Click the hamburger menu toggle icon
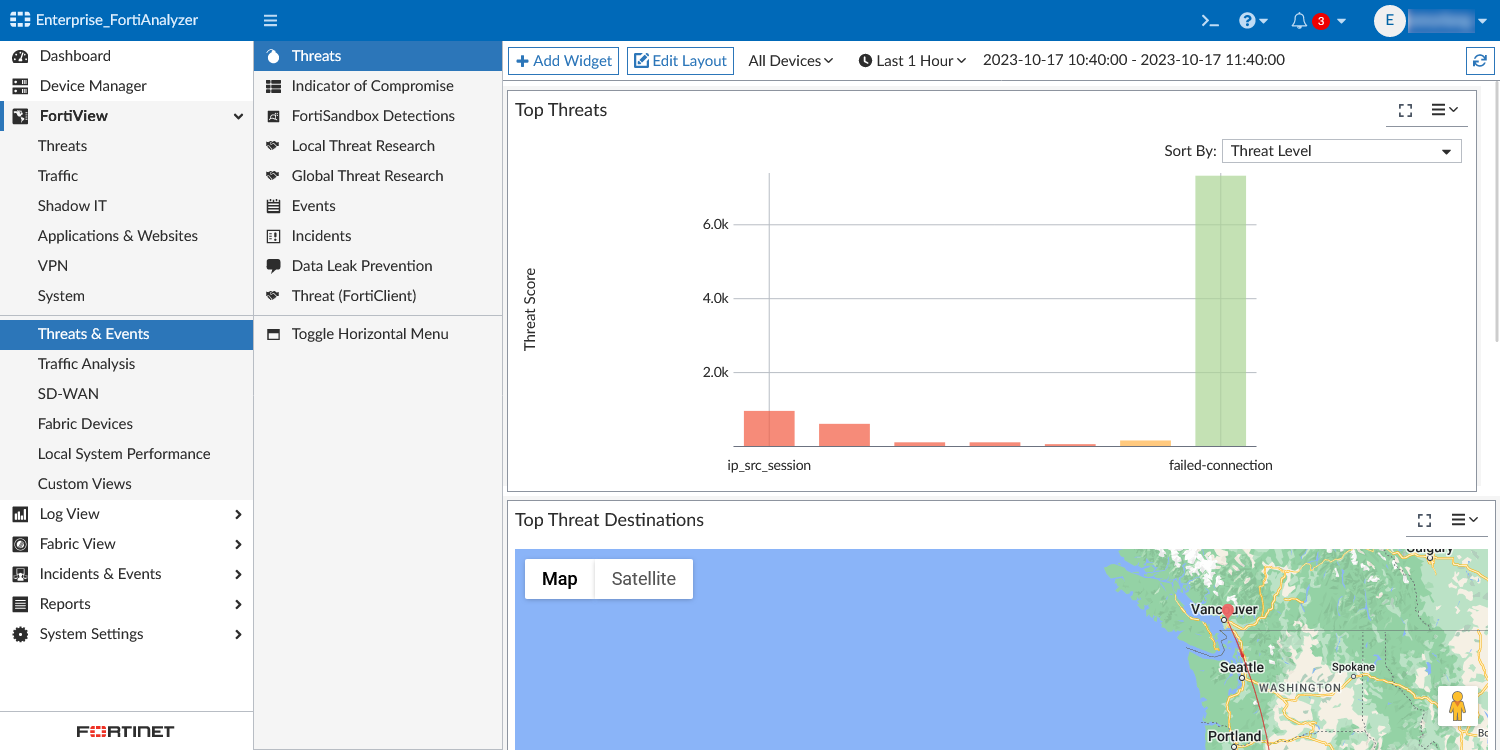 (270, 20)
